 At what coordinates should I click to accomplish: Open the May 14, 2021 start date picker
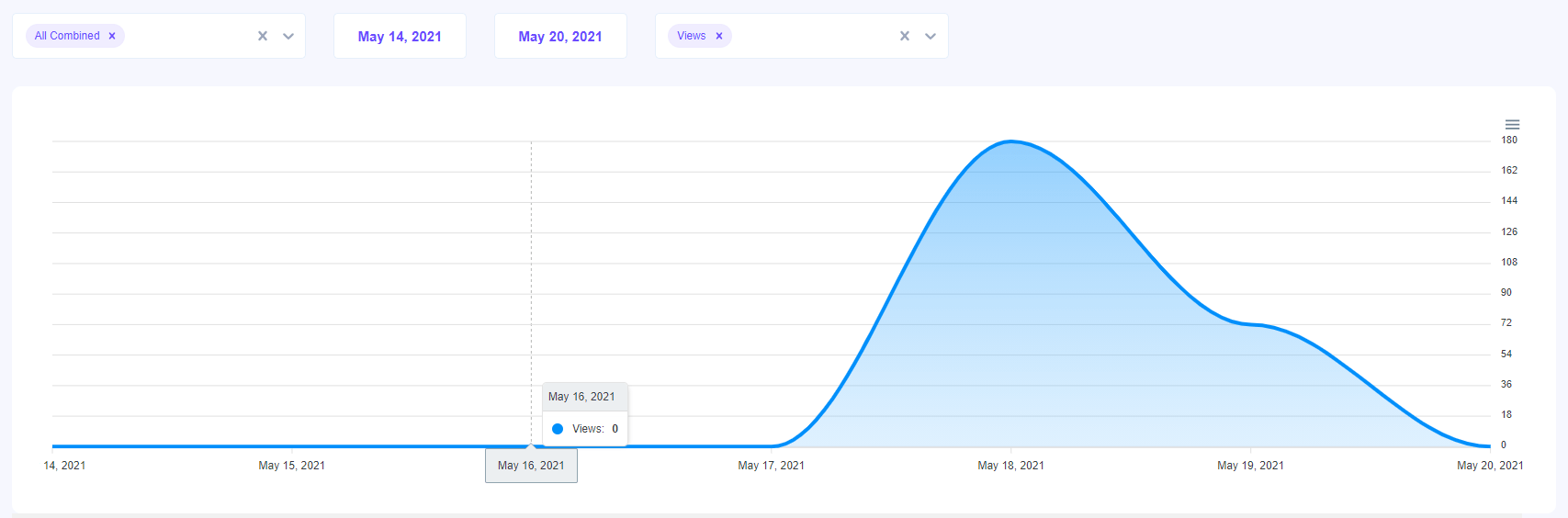click(x=400, y=37)
